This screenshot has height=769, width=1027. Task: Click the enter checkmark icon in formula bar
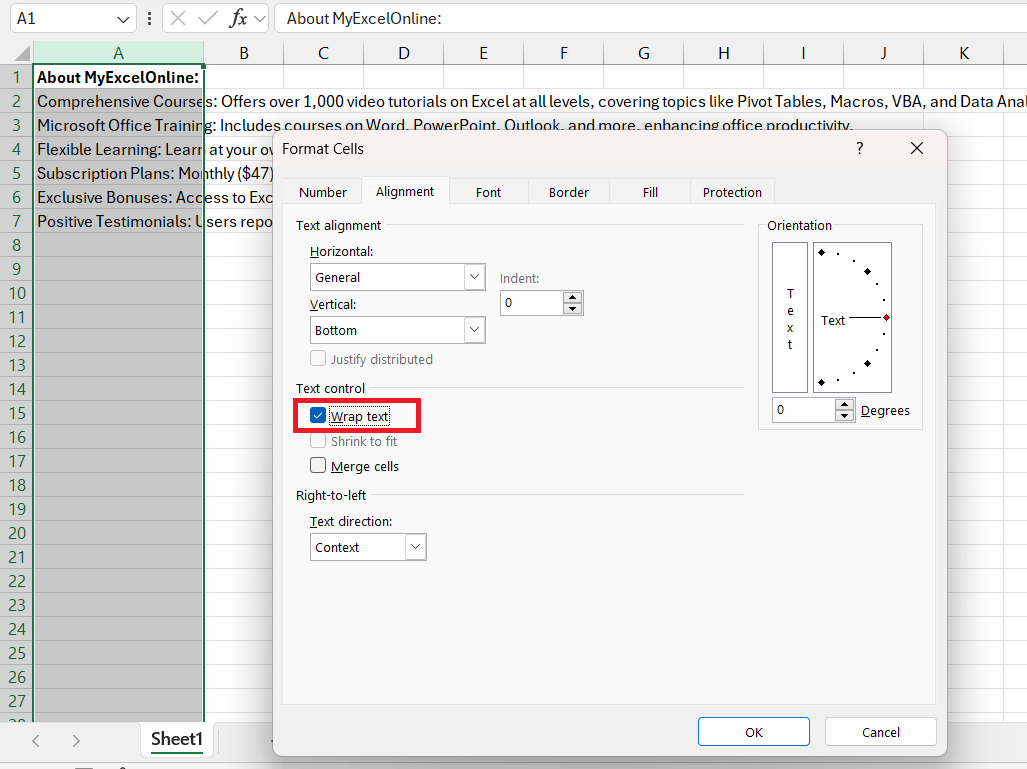[x=208, y=18]
